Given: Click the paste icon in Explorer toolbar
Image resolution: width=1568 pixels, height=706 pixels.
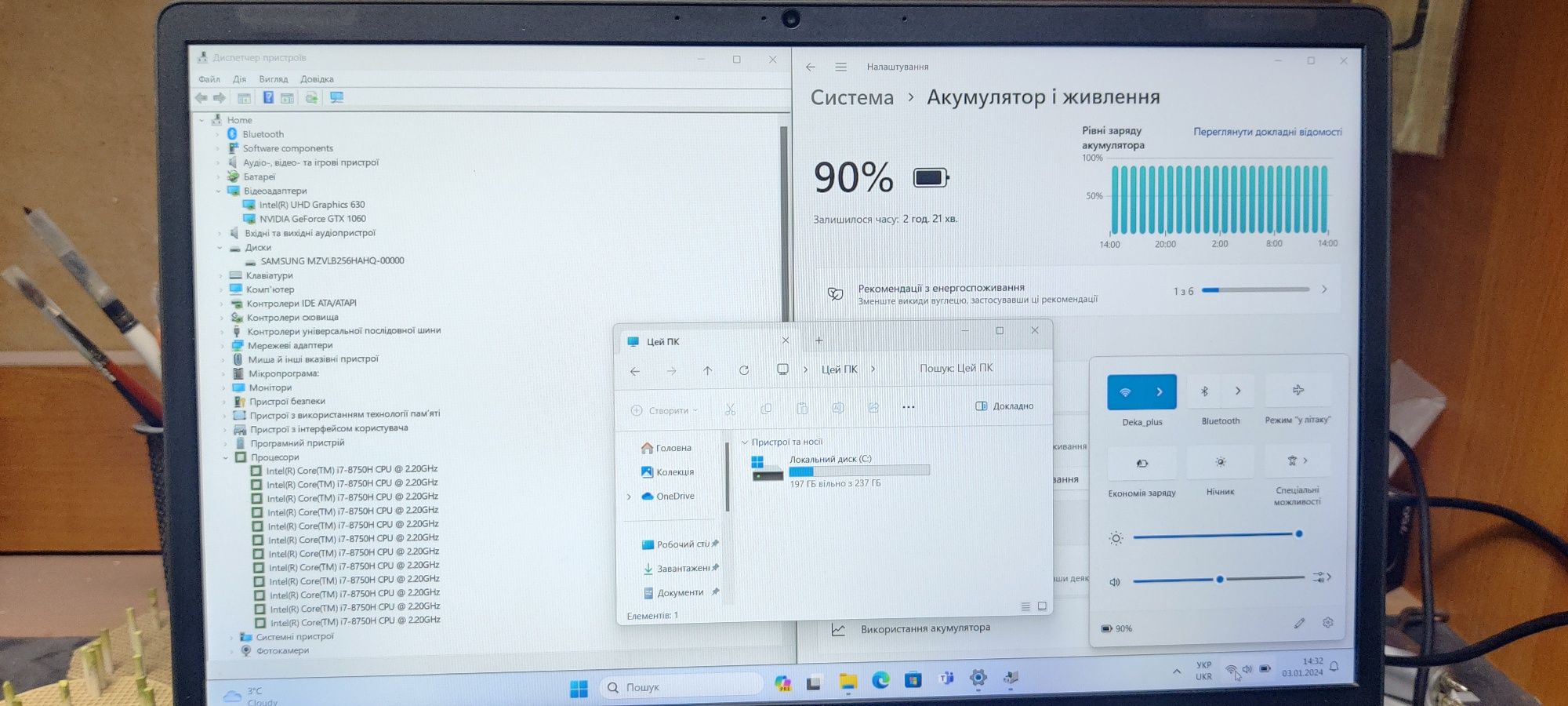Looking at the screenshot, I should (802, 408).
